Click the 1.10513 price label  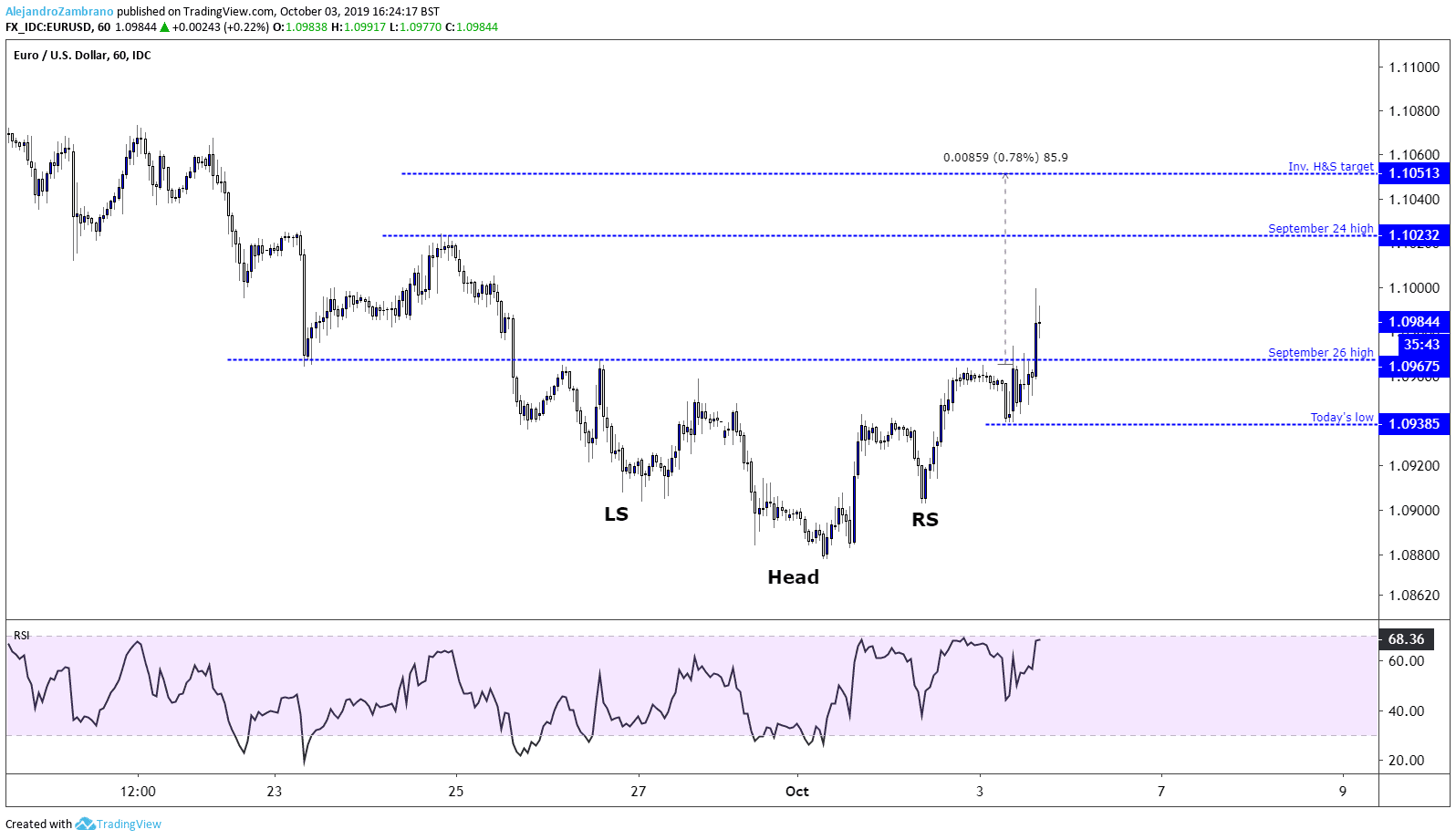point(1414,173)
